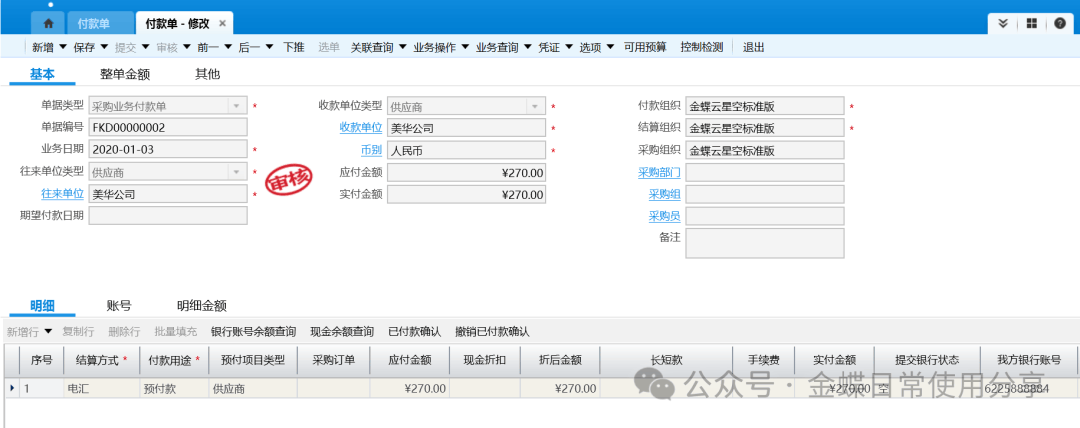The width and height of the screenshot is (1080, 428).
Task: Click the 退出 button
Action: (753, 47)
